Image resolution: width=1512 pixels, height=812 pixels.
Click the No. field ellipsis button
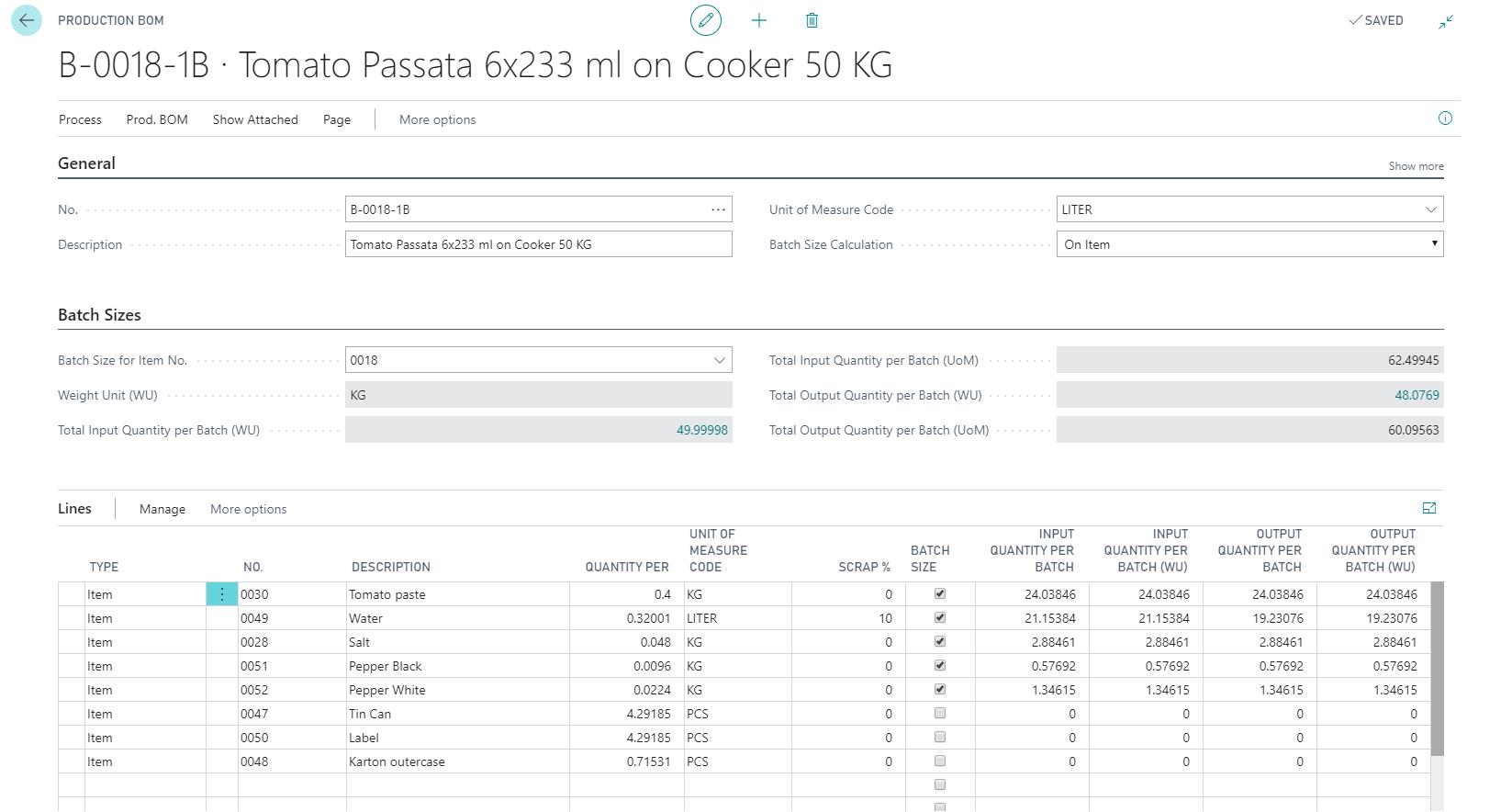718,209
